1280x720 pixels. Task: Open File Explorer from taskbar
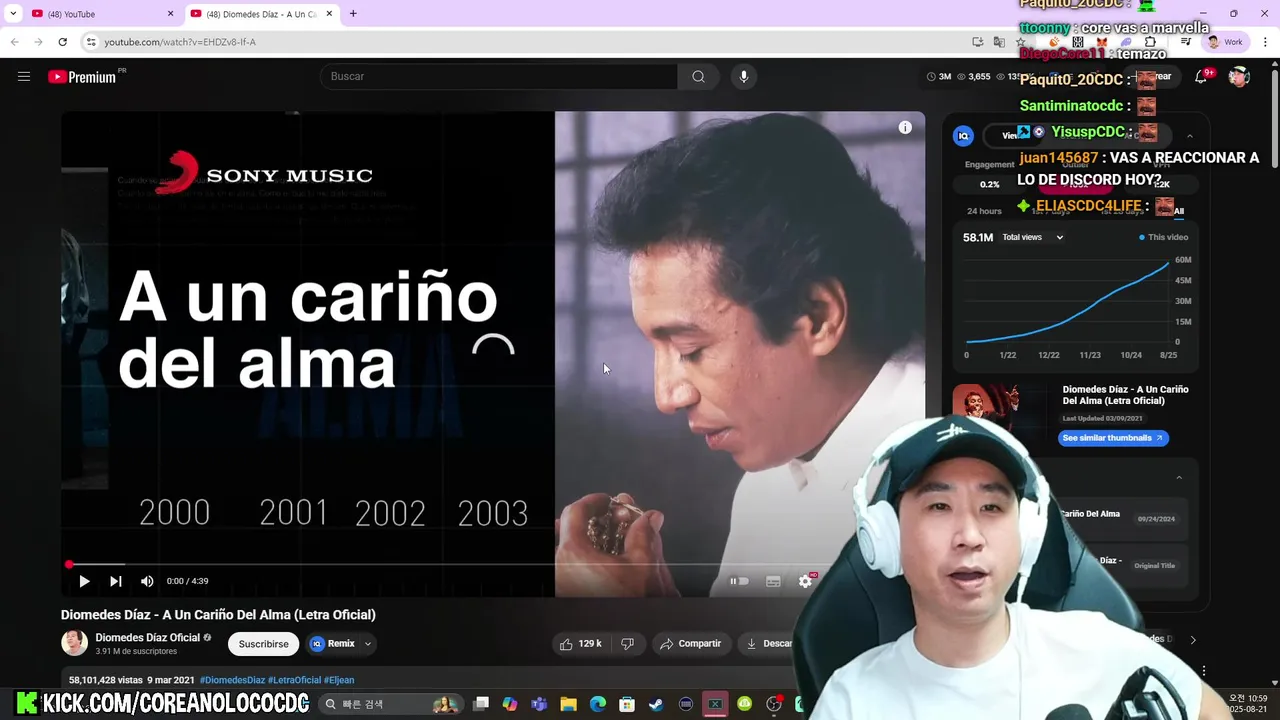pyautogui.click(x=568, y=704)
